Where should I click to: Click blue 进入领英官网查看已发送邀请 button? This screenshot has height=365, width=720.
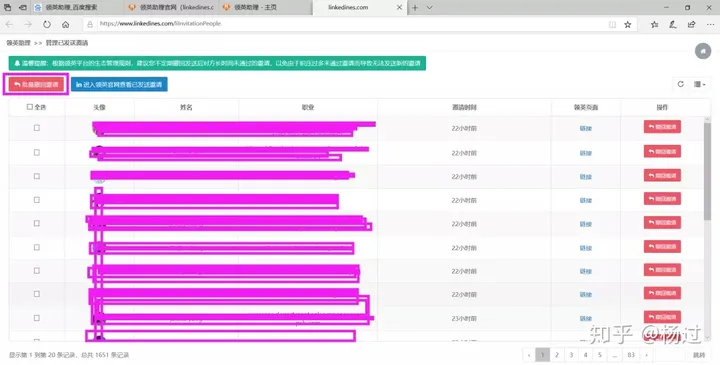pos(119,84)
